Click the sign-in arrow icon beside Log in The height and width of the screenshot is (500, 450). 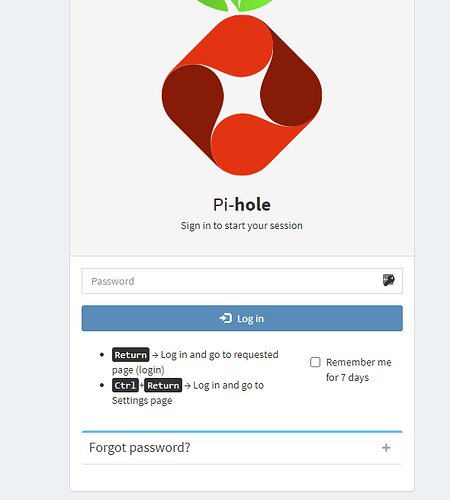coord(226,318)
